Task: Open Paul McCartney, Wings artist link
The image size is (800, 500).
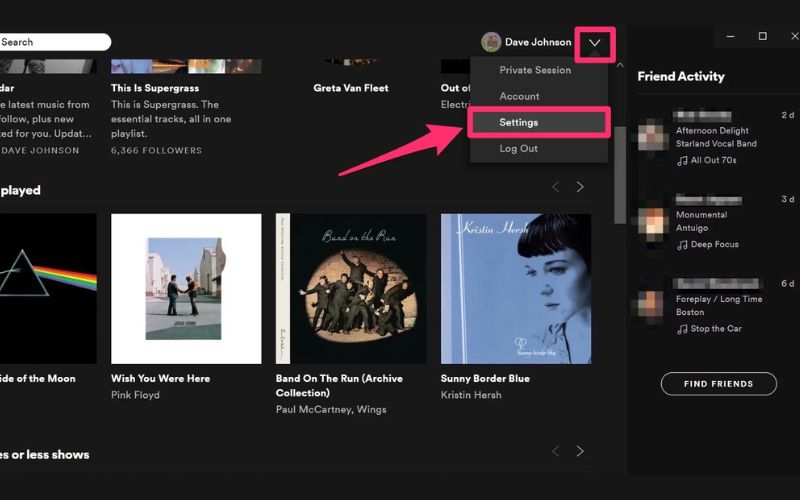Action: point(331,410)
